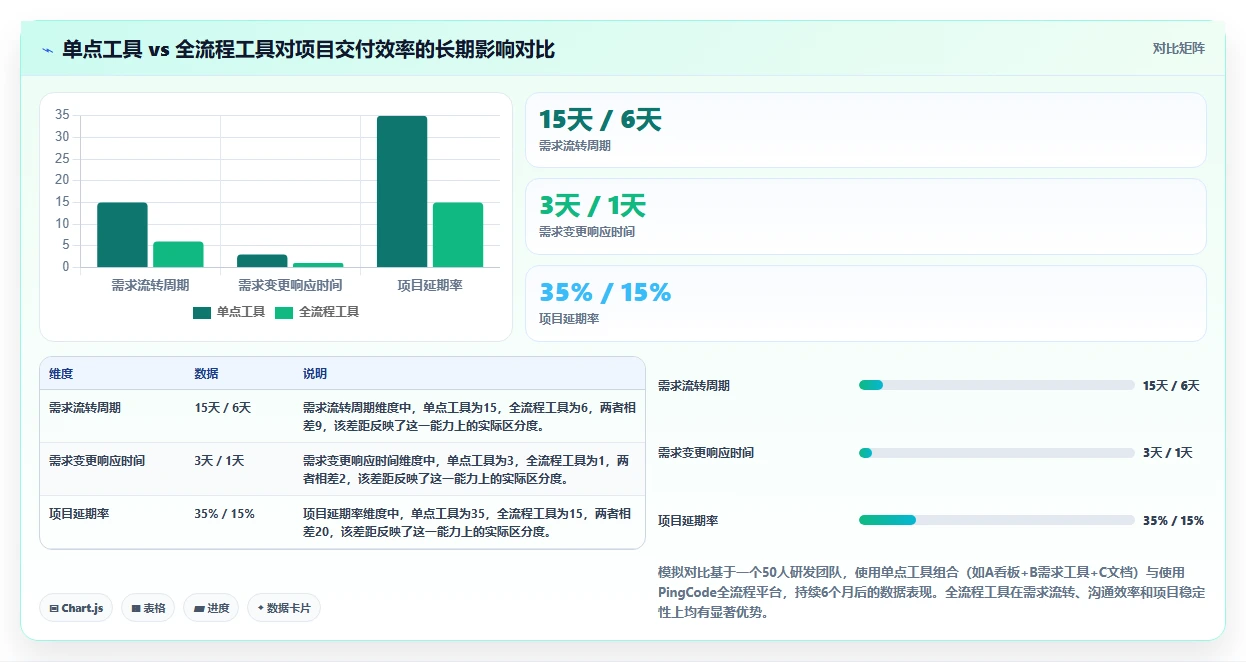Click the 全流程工具 bar for 项目延期率

458,235
